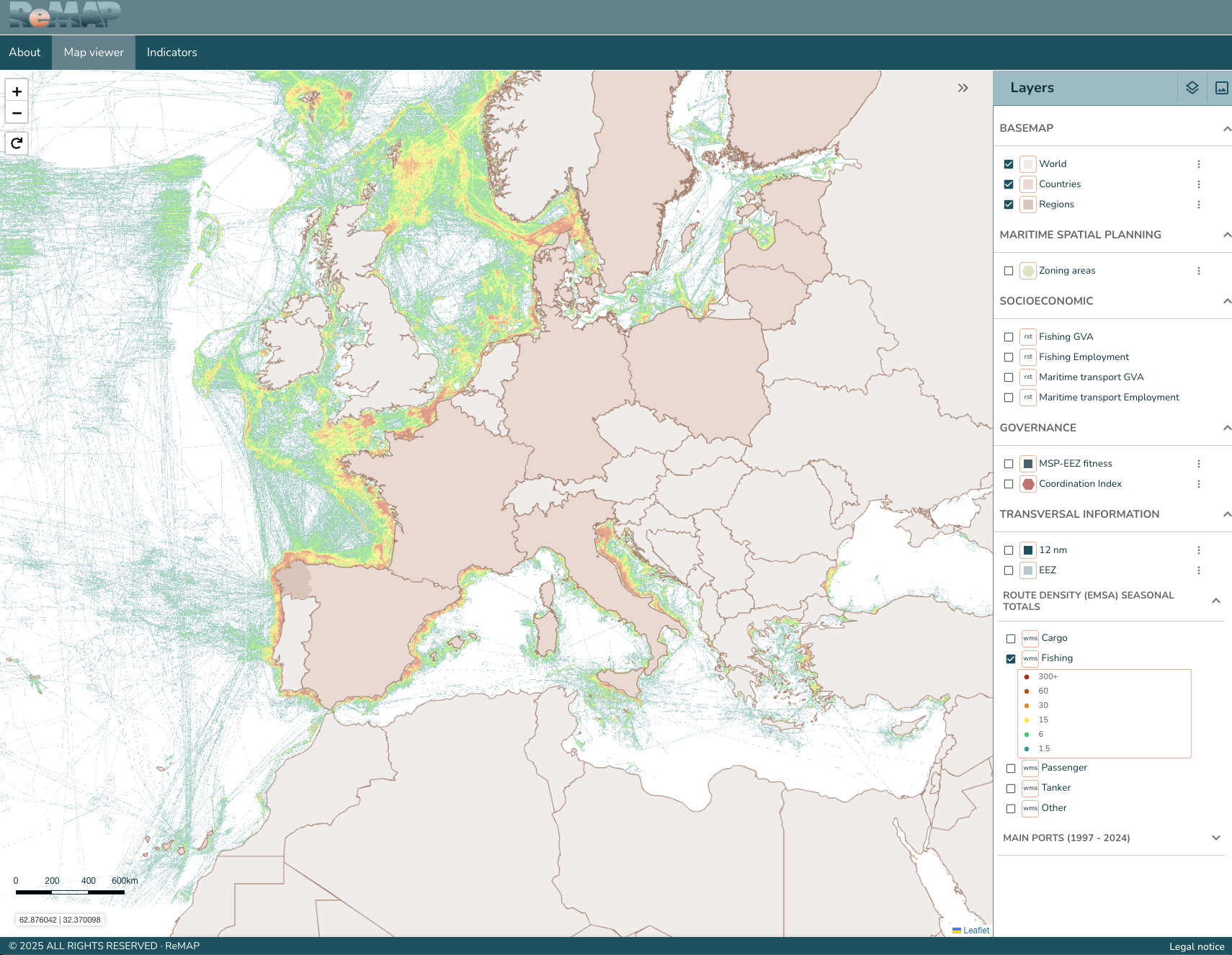This screenshot has height=955, width=1232.
Task: Collapse the Layers side panel
Action: coord(963,88)
